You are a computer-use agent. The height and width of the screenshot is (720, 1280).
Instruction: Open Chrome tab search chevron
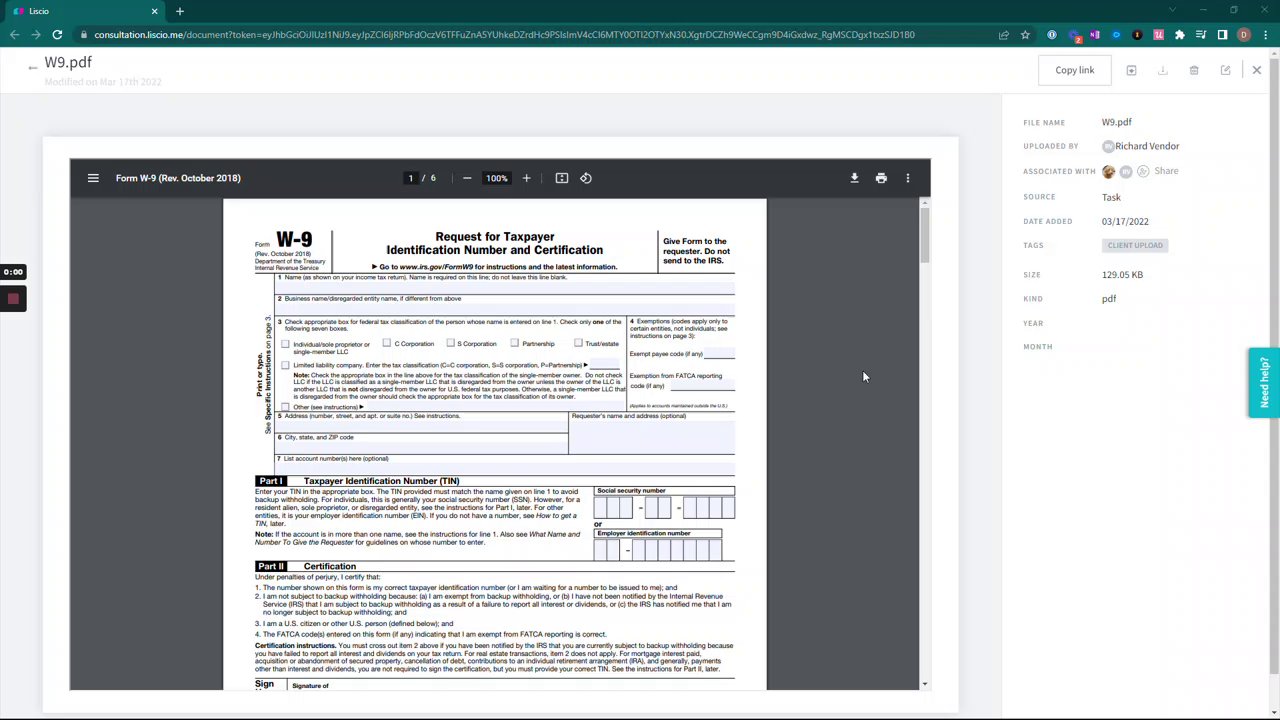(x=1174, y=11)
